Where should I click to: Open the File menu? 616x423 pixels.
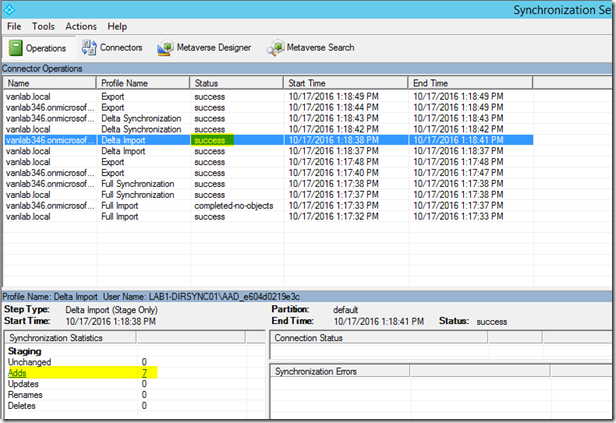click(x=14, y=26)
